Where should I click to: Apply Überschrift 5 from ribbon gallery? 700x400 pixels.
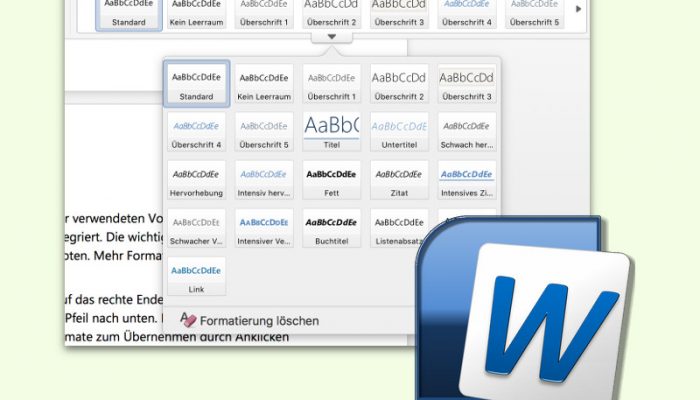(x=534, y=13)
